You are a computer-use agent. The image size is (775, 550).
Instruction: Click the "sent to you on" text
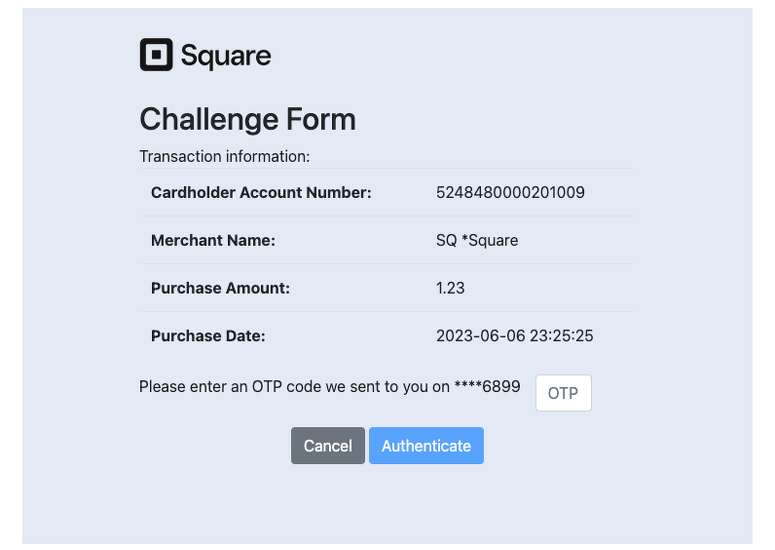381,386
